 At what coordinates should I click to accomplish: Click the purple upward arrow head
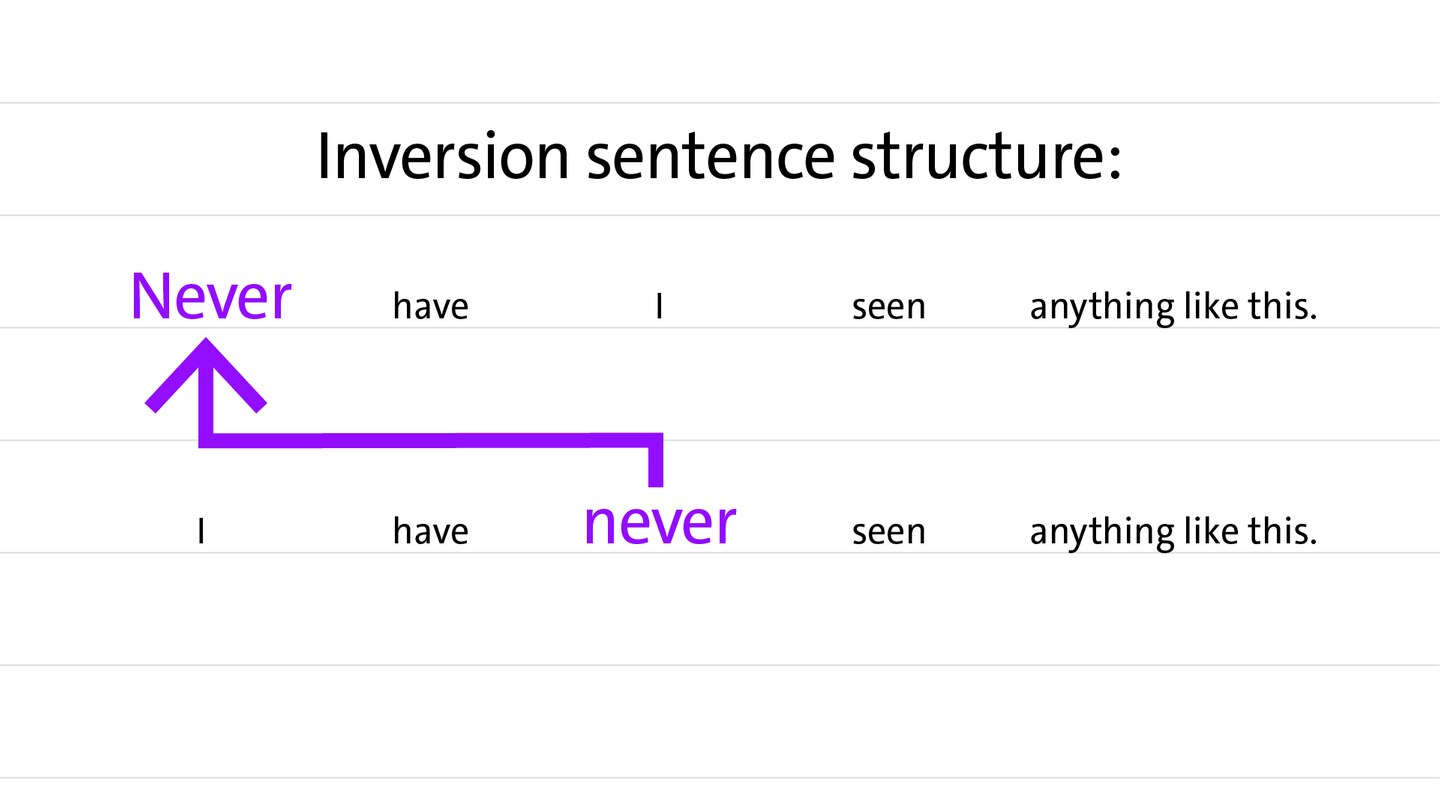click(x=205, y=372)
